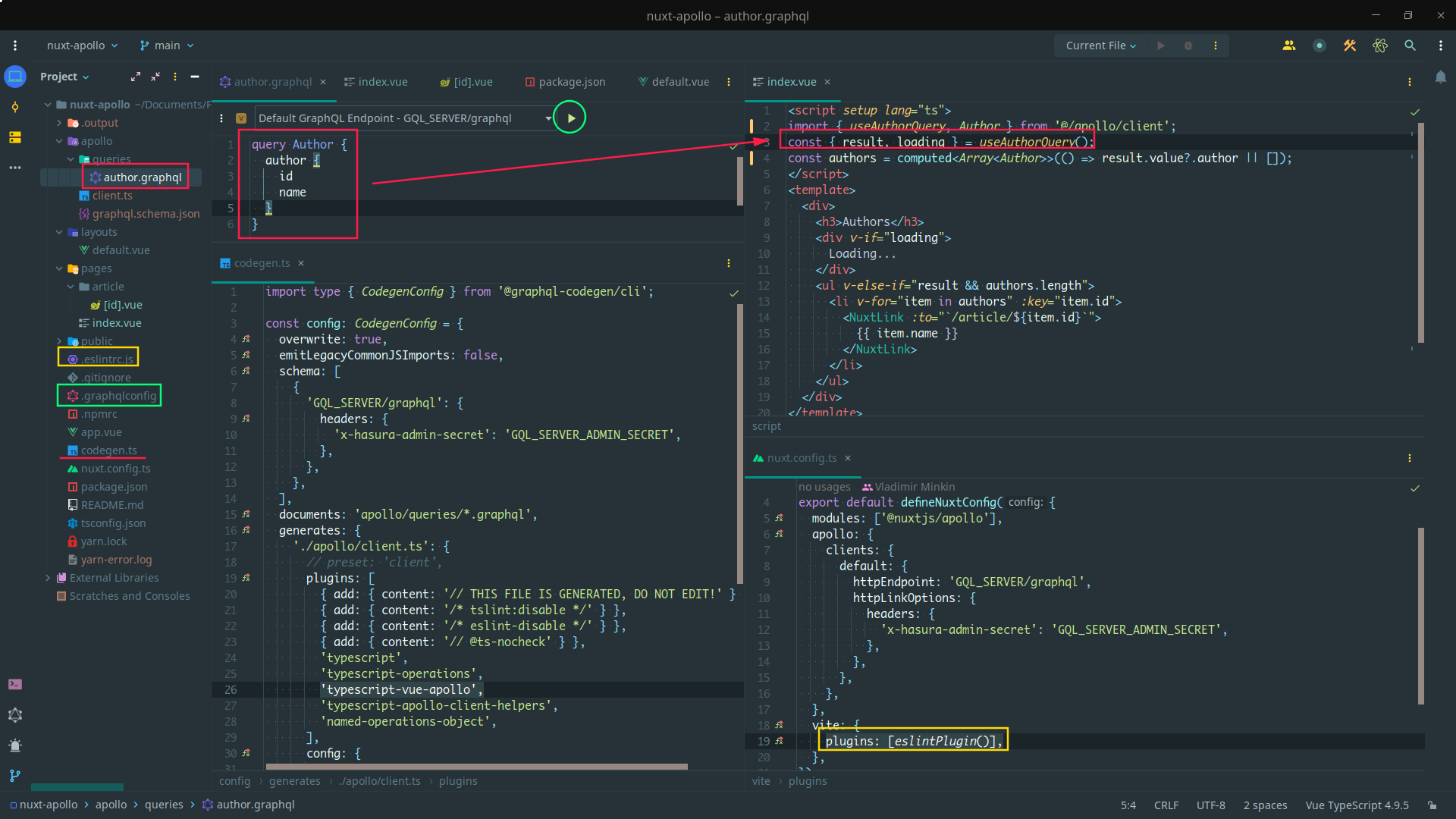Image resolution: width=1456 pixels, height=819 pixels.
Task: Expand the GraphQL endpoint selector dropdown
Action: click(548, 118)
